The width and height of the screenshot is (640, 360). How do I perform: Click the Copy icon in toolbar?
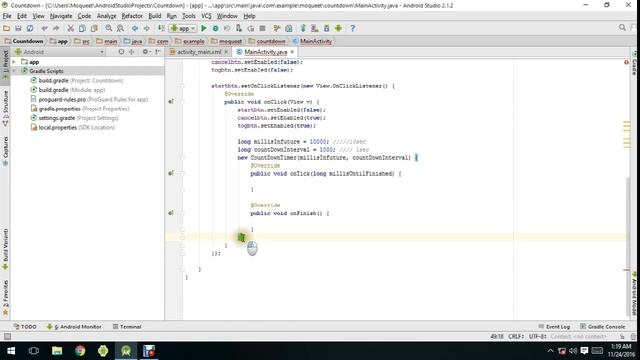point(82,28)
